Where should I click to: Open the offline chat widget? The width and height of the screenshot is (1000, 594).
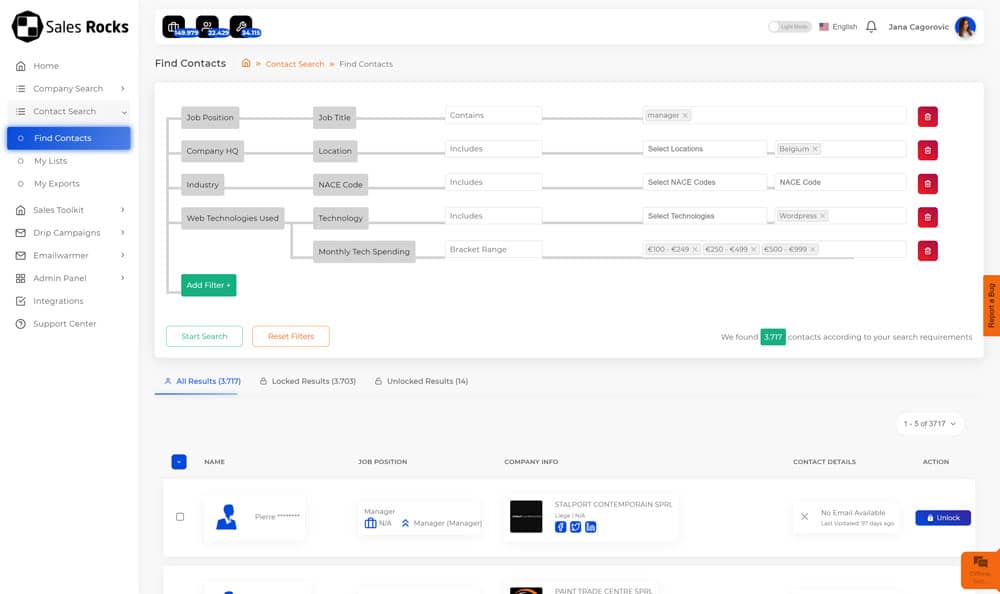980,568
